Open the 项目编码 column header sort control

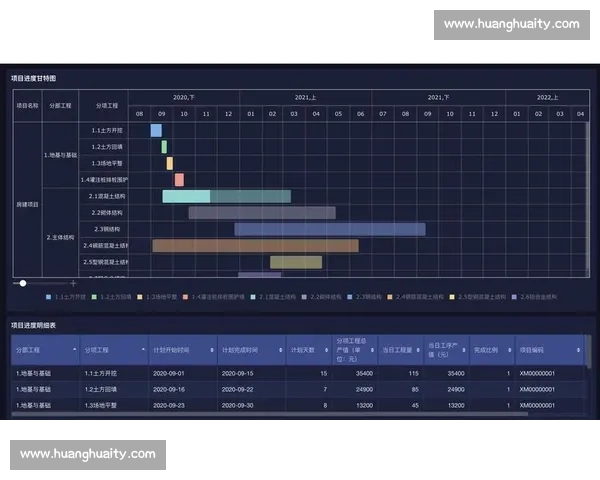pyautogui.click(x=576, y=350)
